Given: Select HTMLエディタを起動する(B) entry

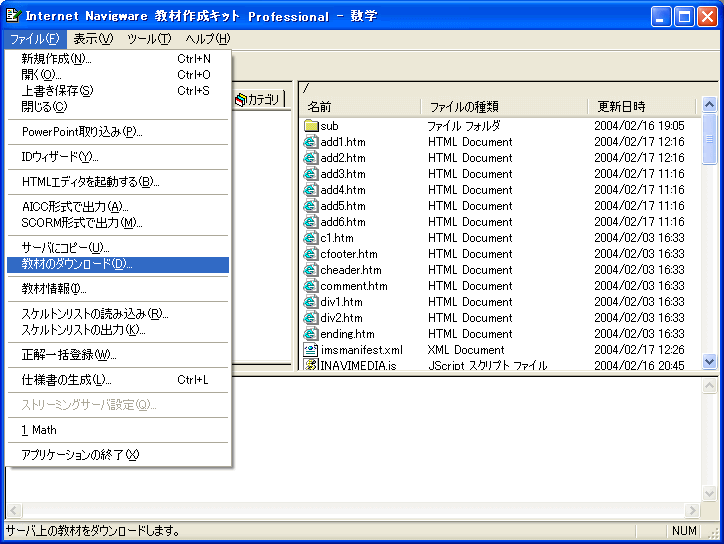Looking at the screenshot, I should point(118,182).
